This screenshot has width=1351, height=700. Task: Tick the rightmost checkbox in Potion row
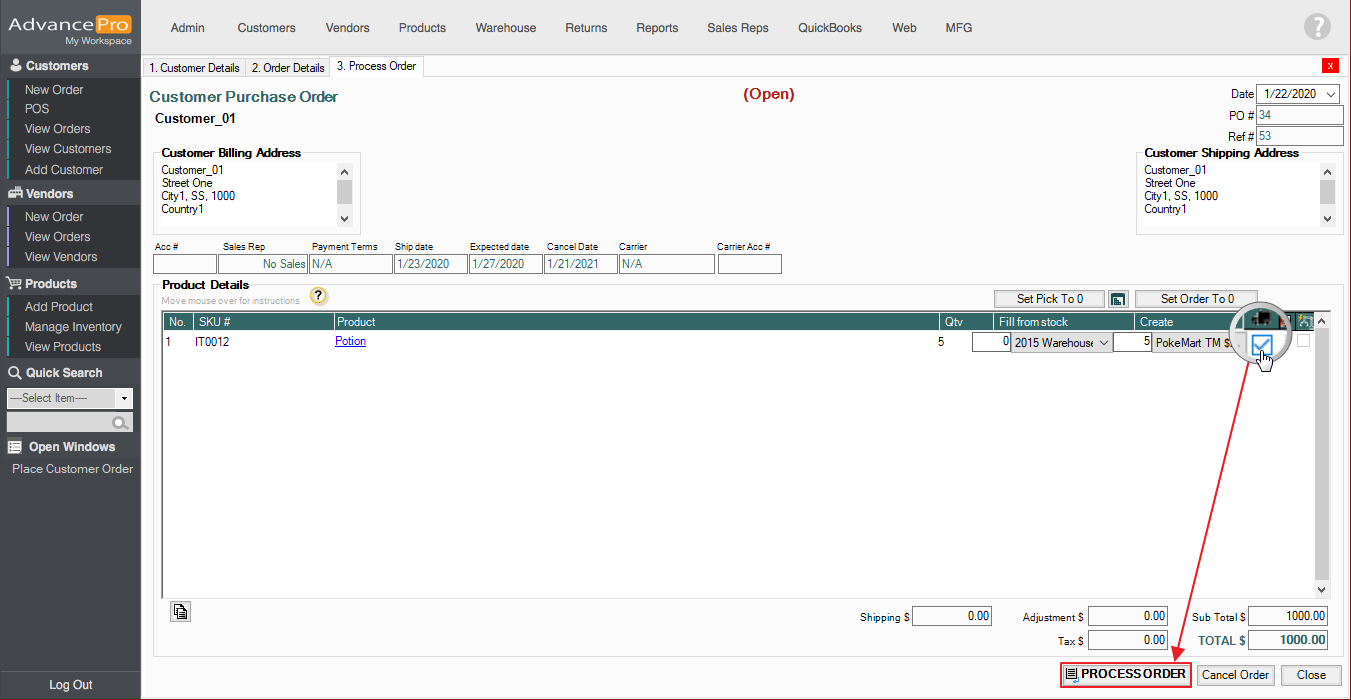coord(1303,341)
